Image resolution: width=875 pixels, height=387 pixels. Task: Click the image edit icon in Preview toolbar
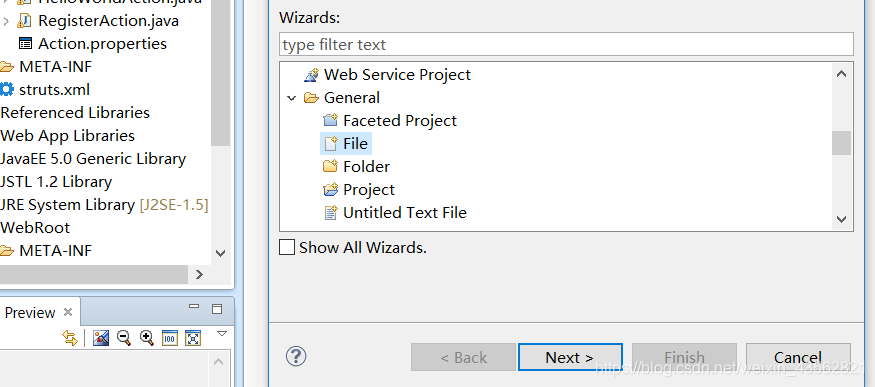pyautogui.click(x=101, y=338)
